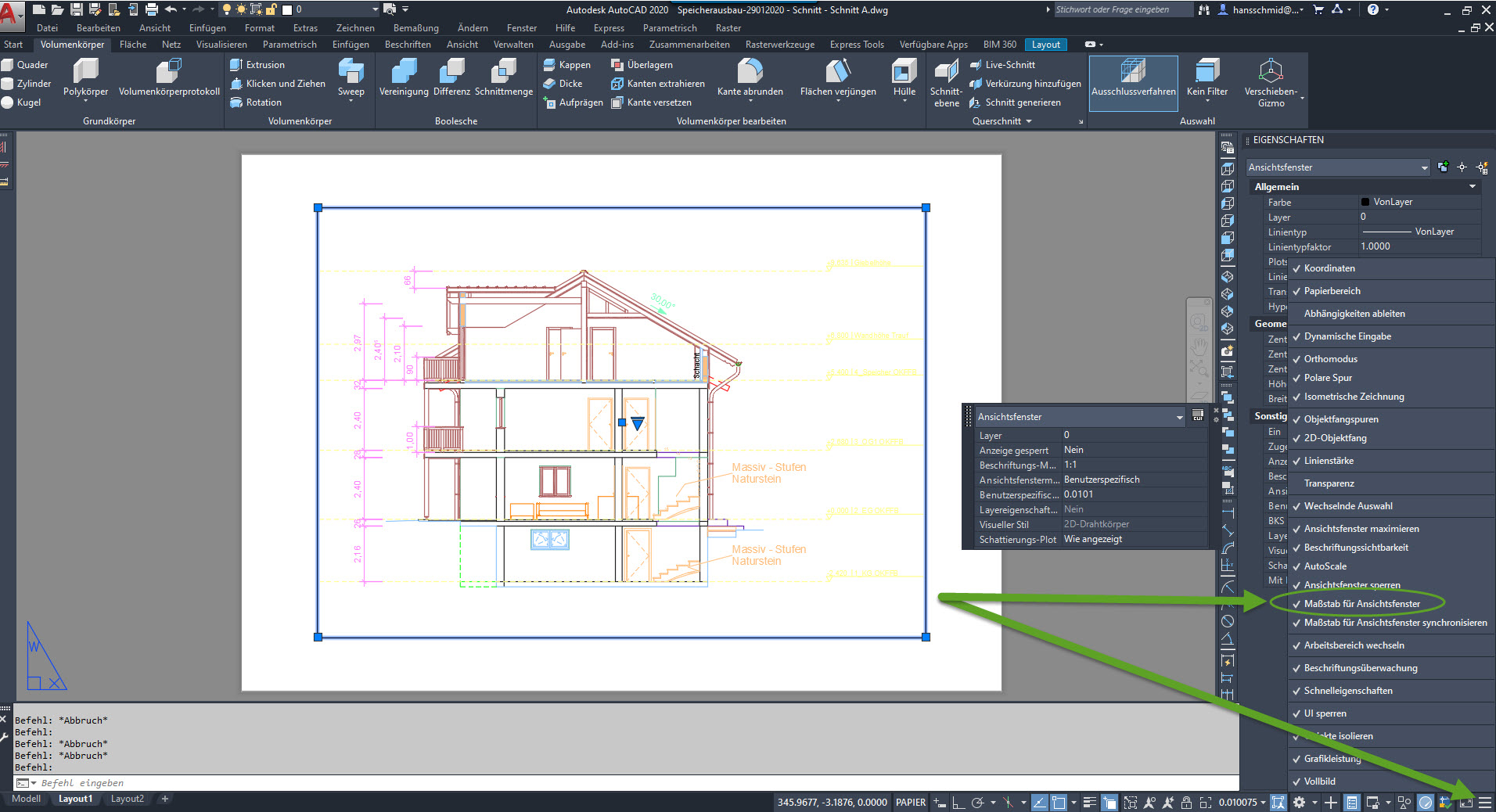Toggle Maßstab für Ansichtsfenster option
This screenshot has height=812, width=1496.
pos(1361,604)
